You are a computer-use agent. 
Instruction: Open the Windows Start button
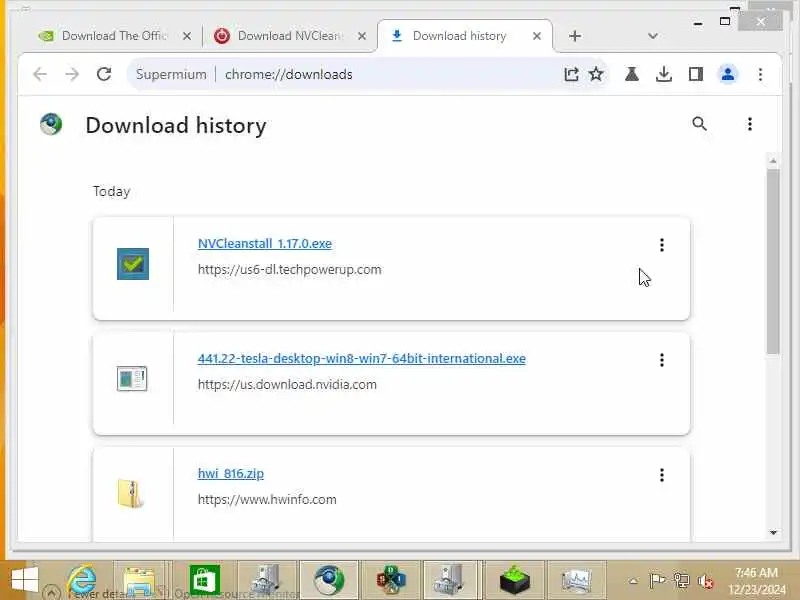[24, 581]
